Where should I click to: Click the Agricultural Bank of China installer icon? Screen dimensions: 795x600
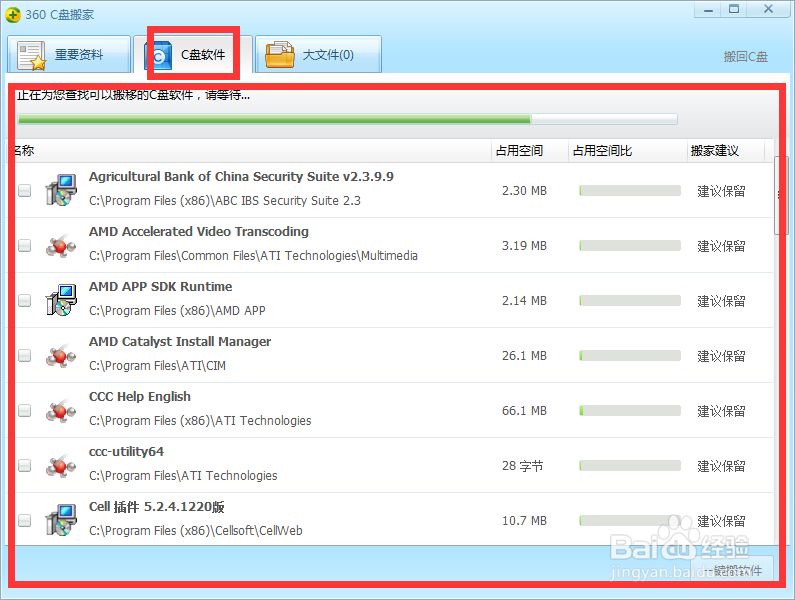pyautogui.click(x=61, y=190)
